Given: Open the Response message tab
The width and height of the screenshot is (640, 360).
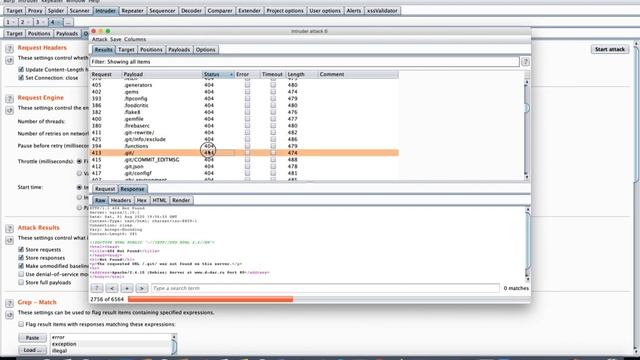Looking at the screenshot, I should pyautogui.click(x=132, y=189).
